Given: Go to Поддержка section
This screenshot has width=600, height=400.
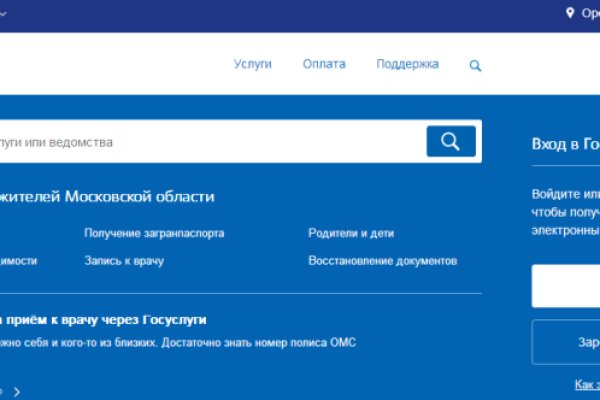Looking at the screenshot, I should [407, 64].
